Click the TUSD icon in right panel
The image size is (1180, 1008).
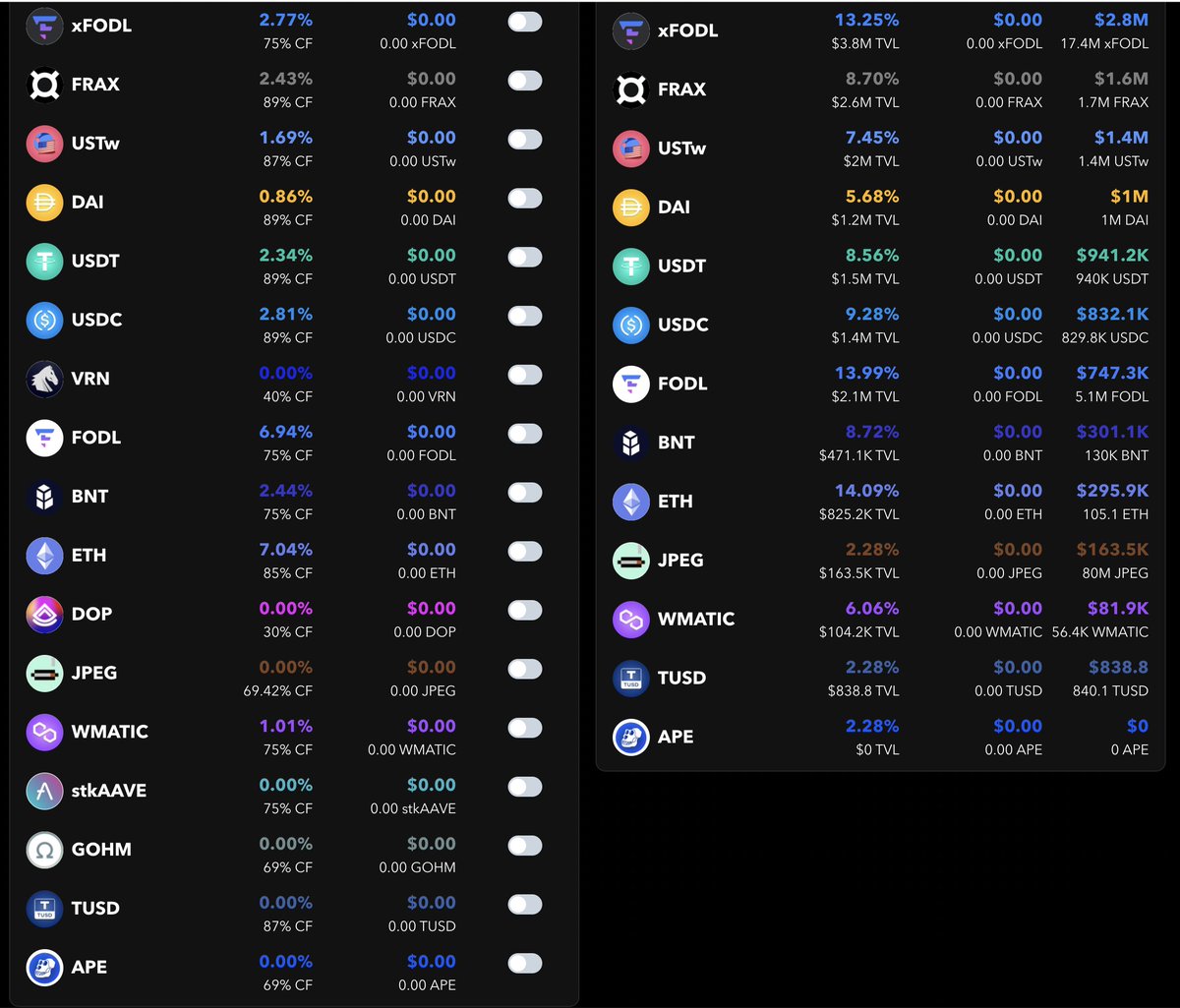pos(631,678)
